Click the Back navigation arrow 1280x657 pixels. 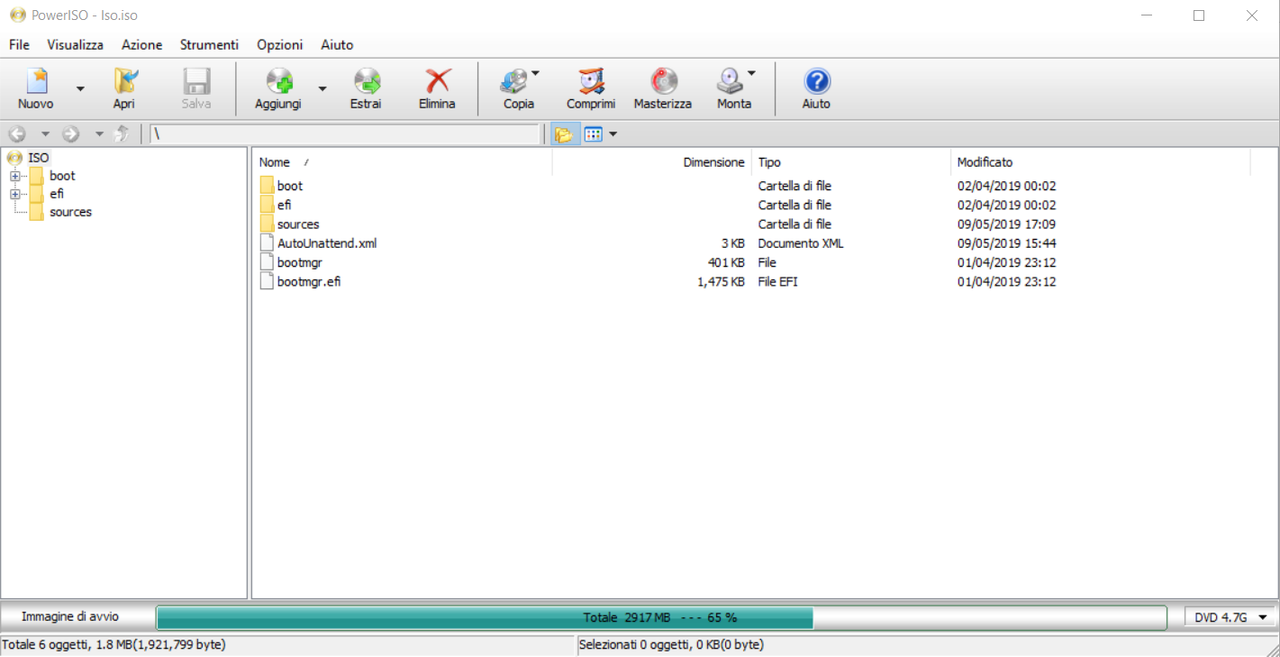tap(17, 134)
